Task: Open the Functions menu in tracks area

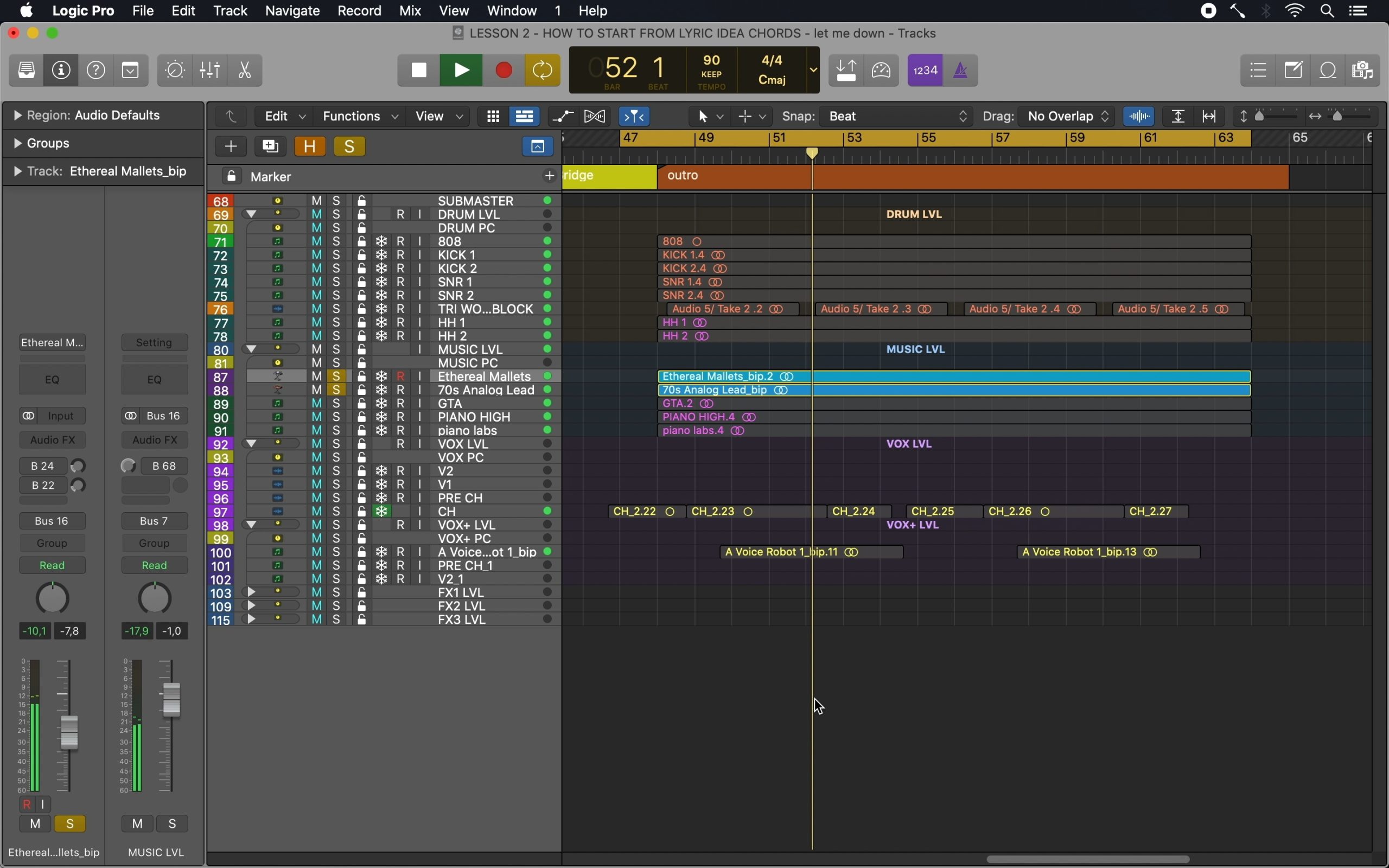Action: click(x=360, y=117)
